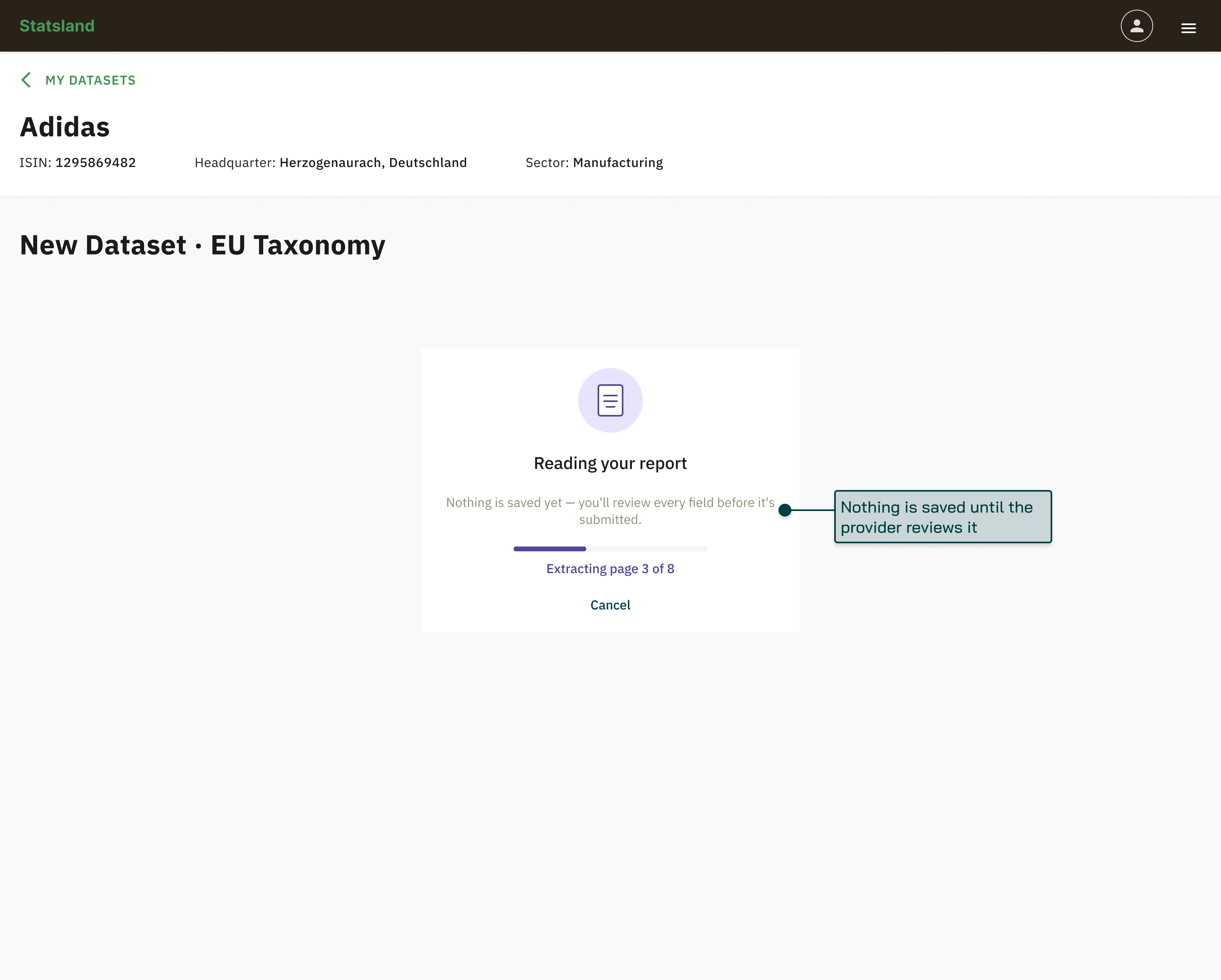Open the hamburger menu

point(1189,28)
